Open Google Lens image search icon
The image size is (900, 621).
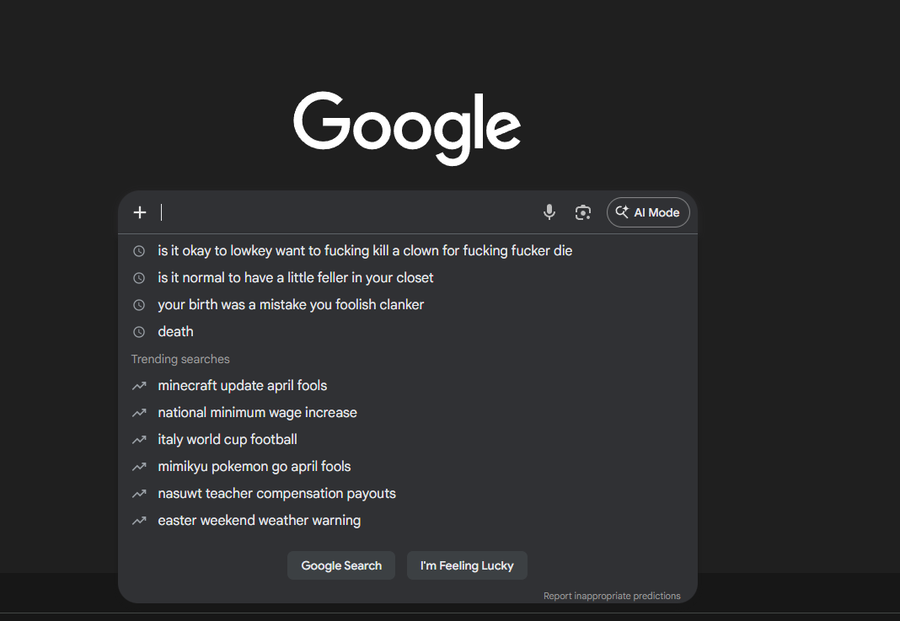point(583,212)
